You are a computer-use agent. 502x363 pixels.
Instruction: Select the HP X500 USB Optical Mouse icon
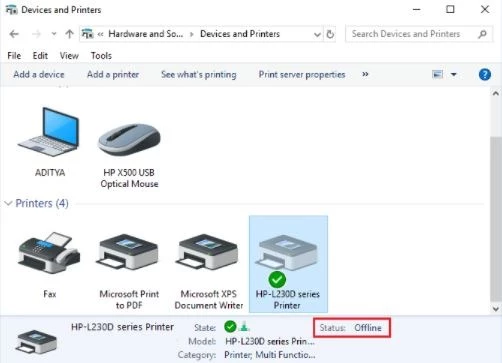pos(129,139)
